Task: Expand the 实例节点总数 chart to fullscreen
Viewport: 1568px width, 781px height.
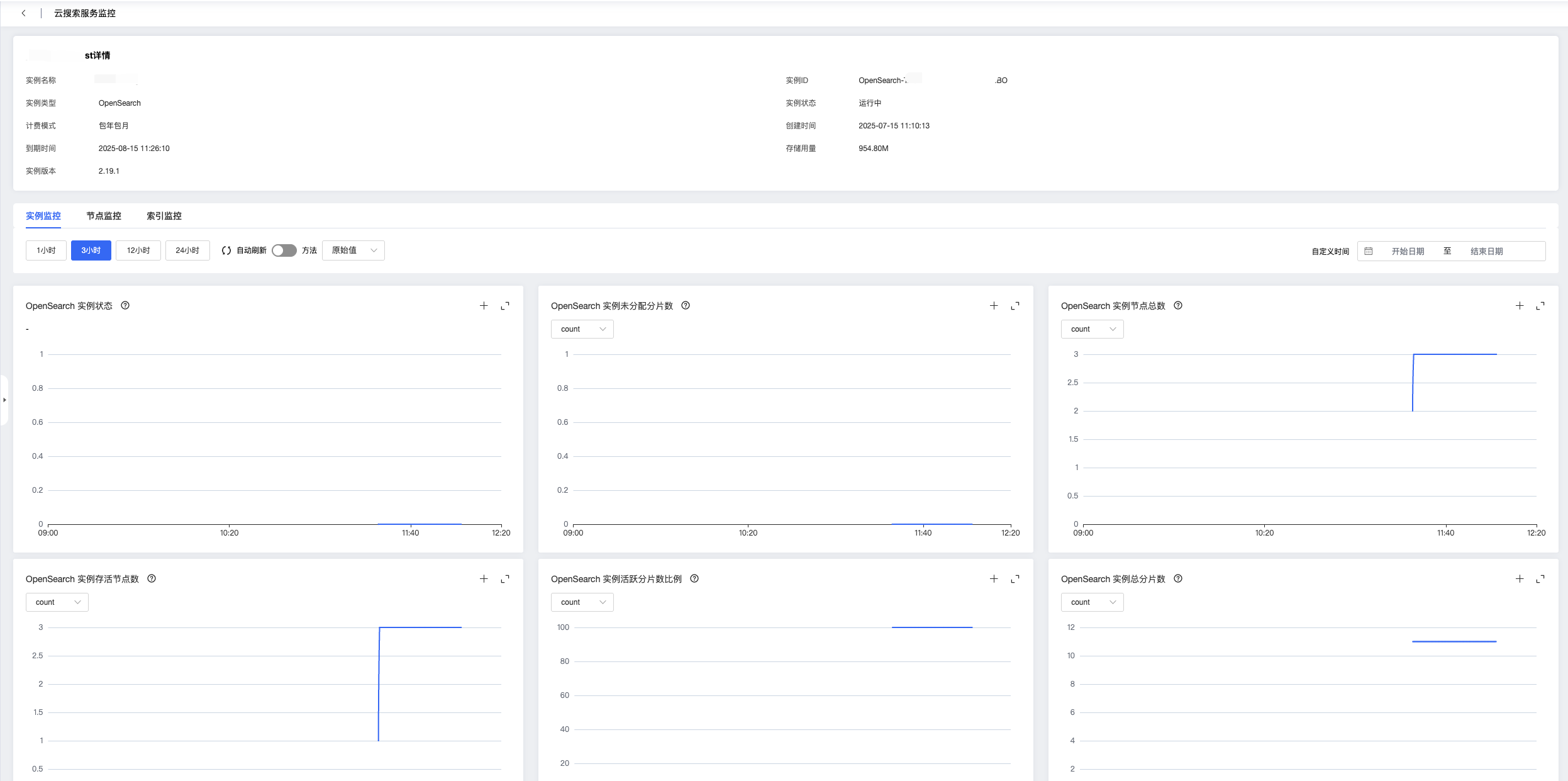Action: click(1540, 306)
